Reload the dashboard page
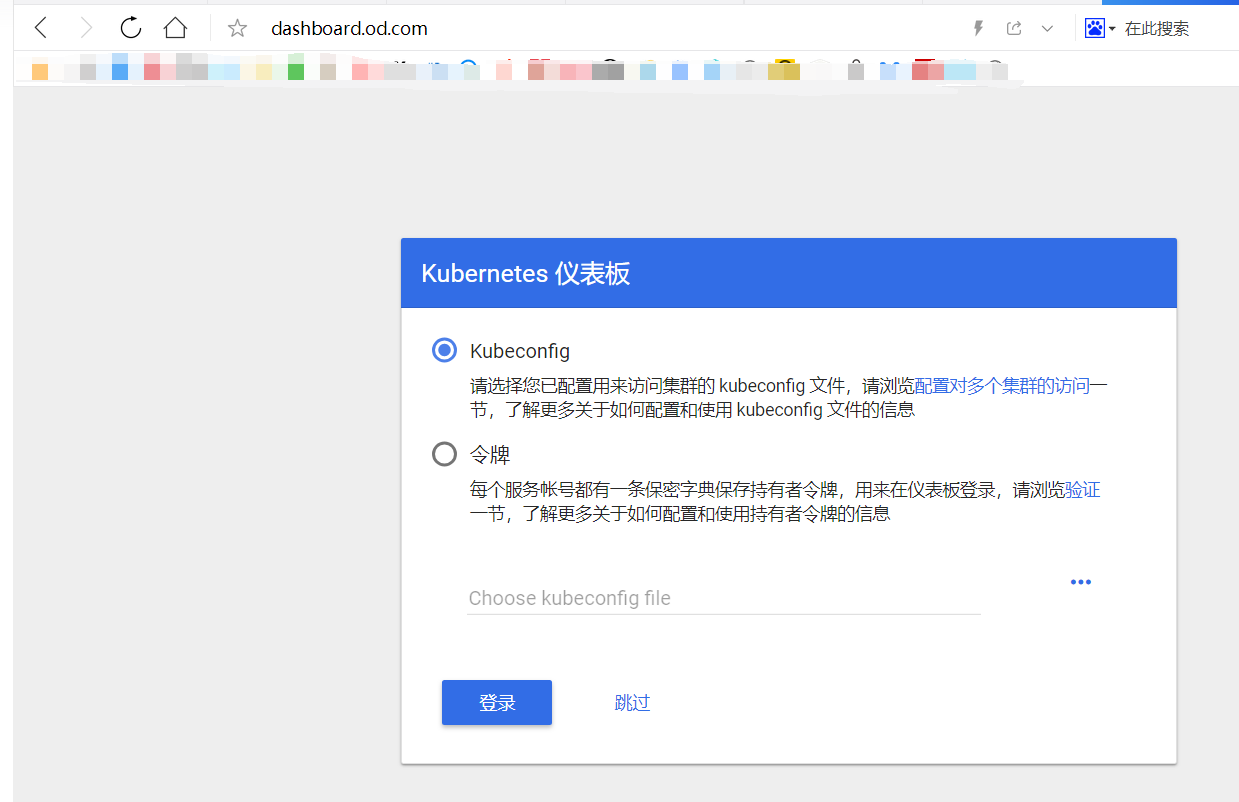The height and width of the screenshot is (802, 1239). (131, 28)
